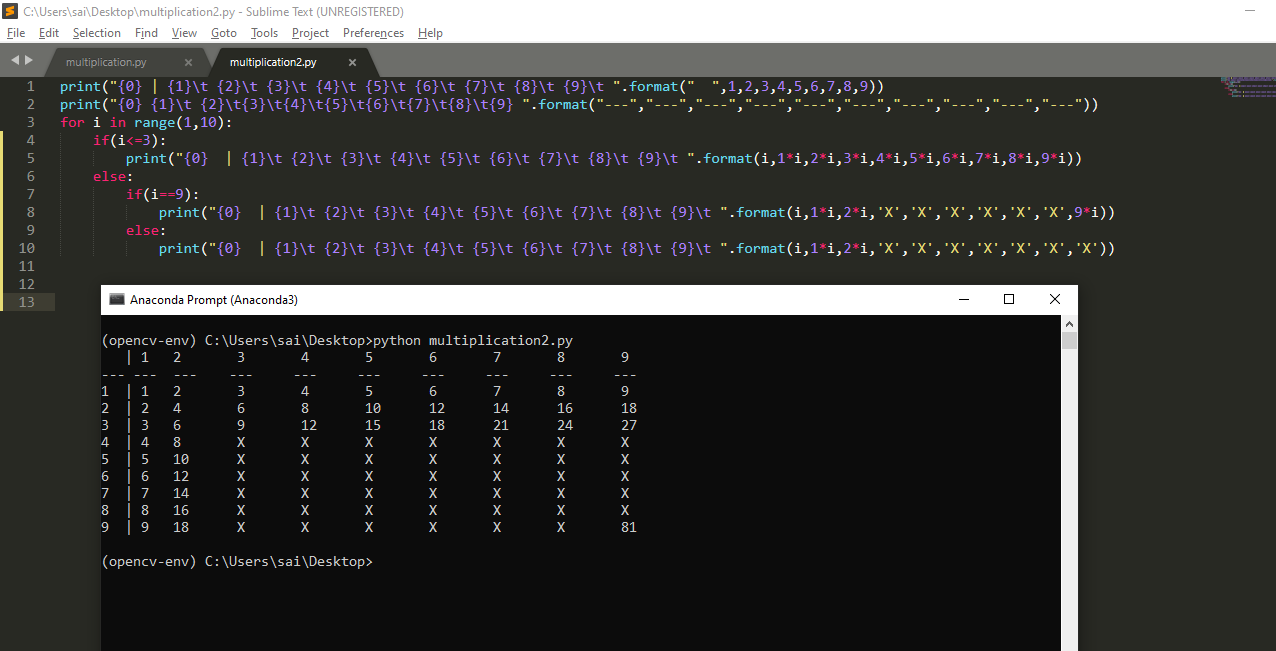Viewport: 1276px width, 651px height.
Task: Click line number 13 in the gutter
Action: [x=27, y=303]
